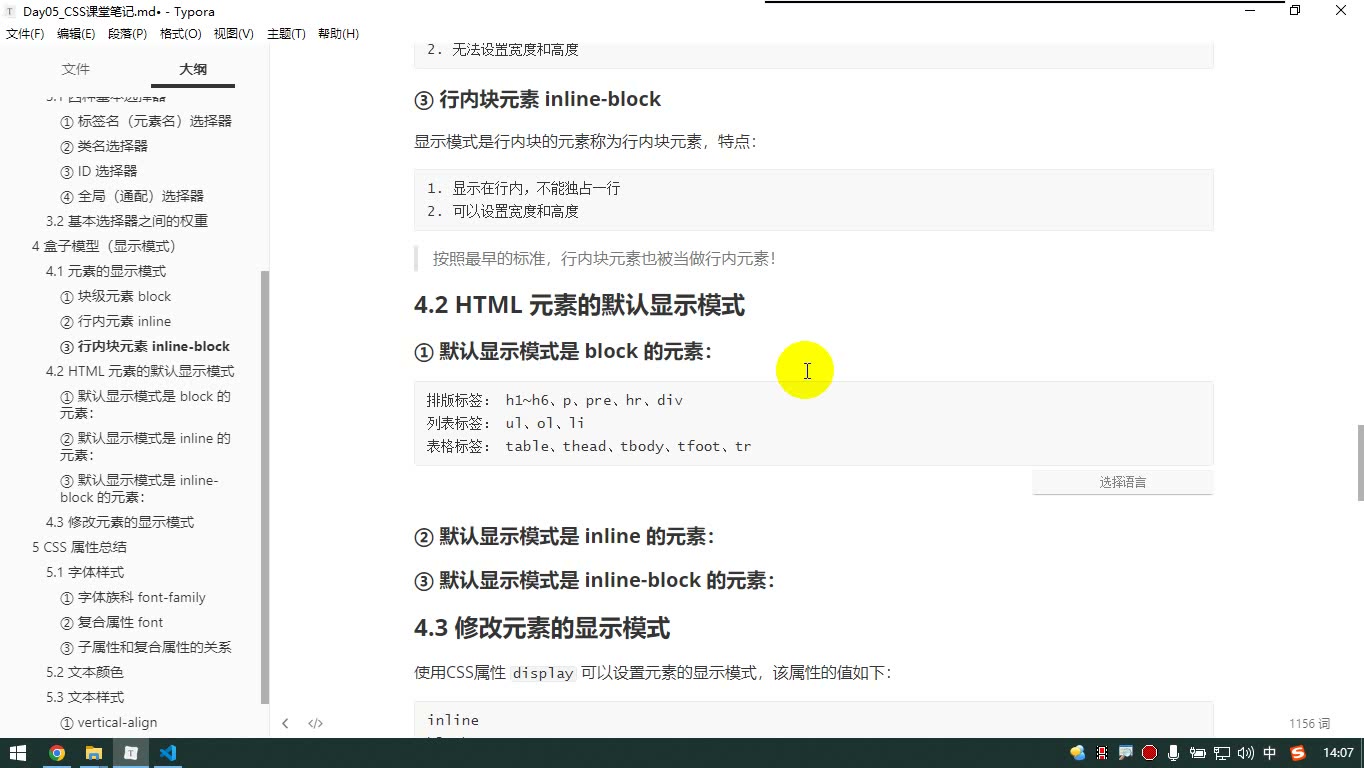Open the 段落(P) menu
This screenshot has height=768, width=1364.
pos(127,34)
